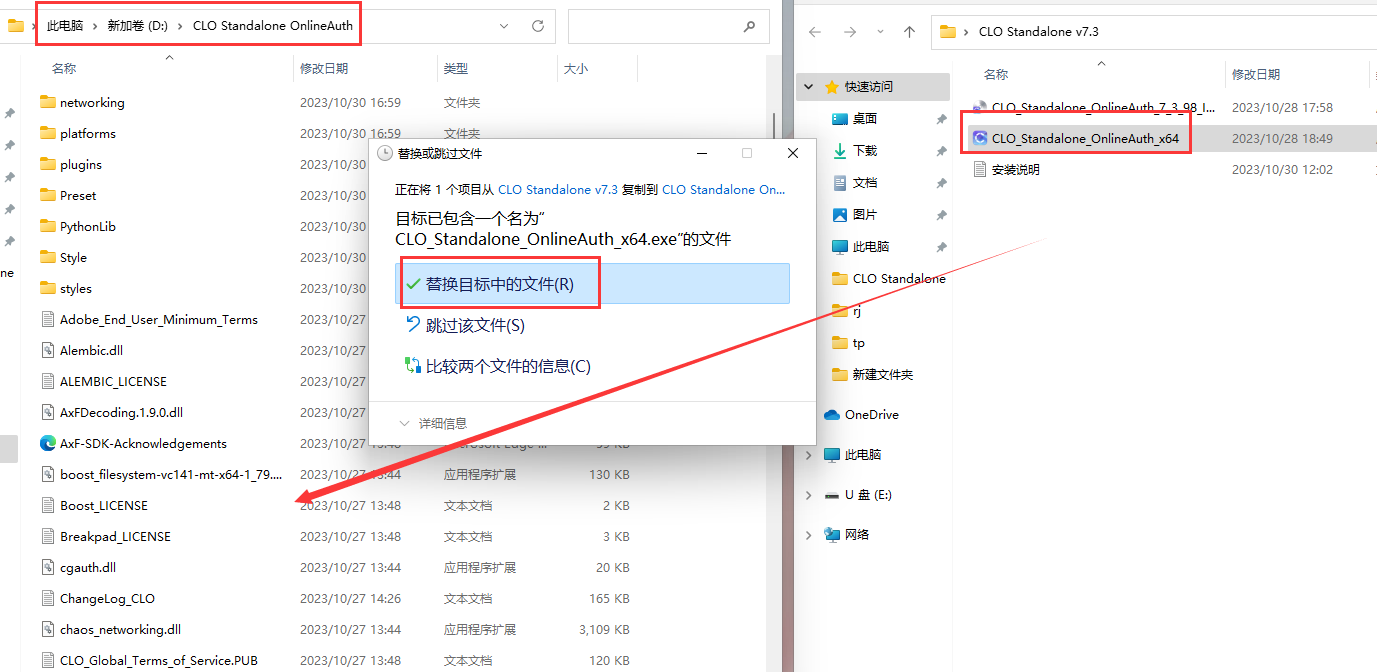Open the networking folder
1377x672 pixels.
(91, 101)
